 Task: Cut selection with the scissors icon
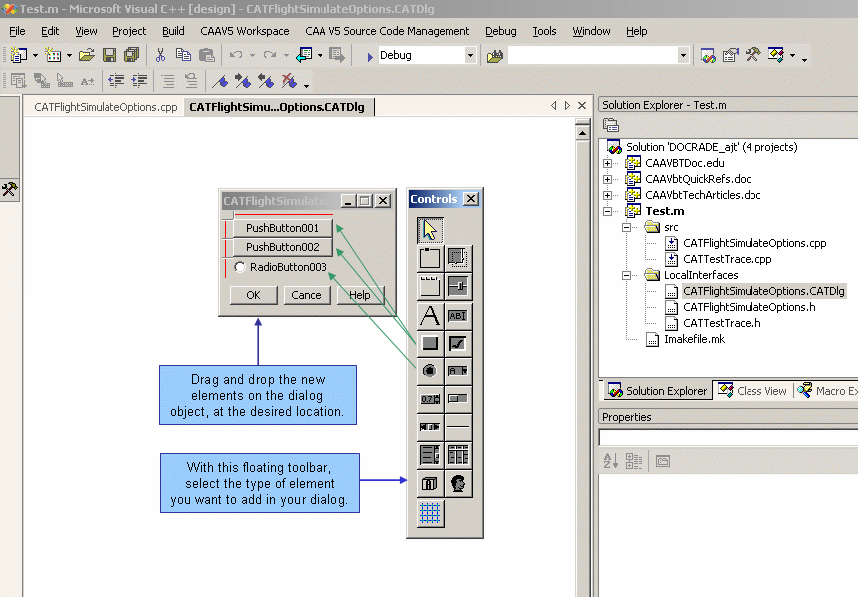160,55
